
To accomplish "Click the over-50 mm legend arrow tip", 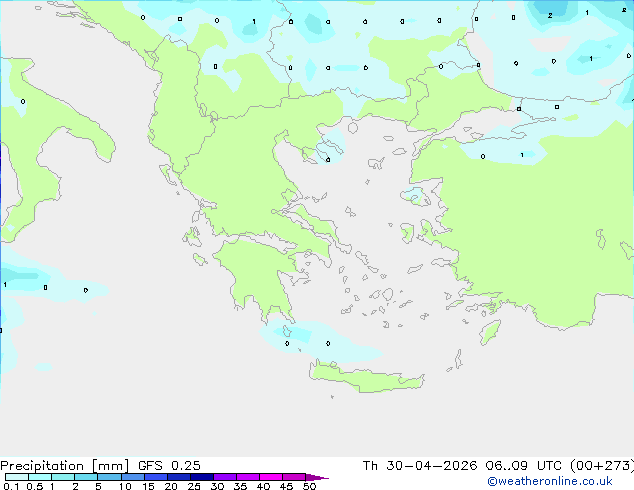I will [x=317, y=477].
